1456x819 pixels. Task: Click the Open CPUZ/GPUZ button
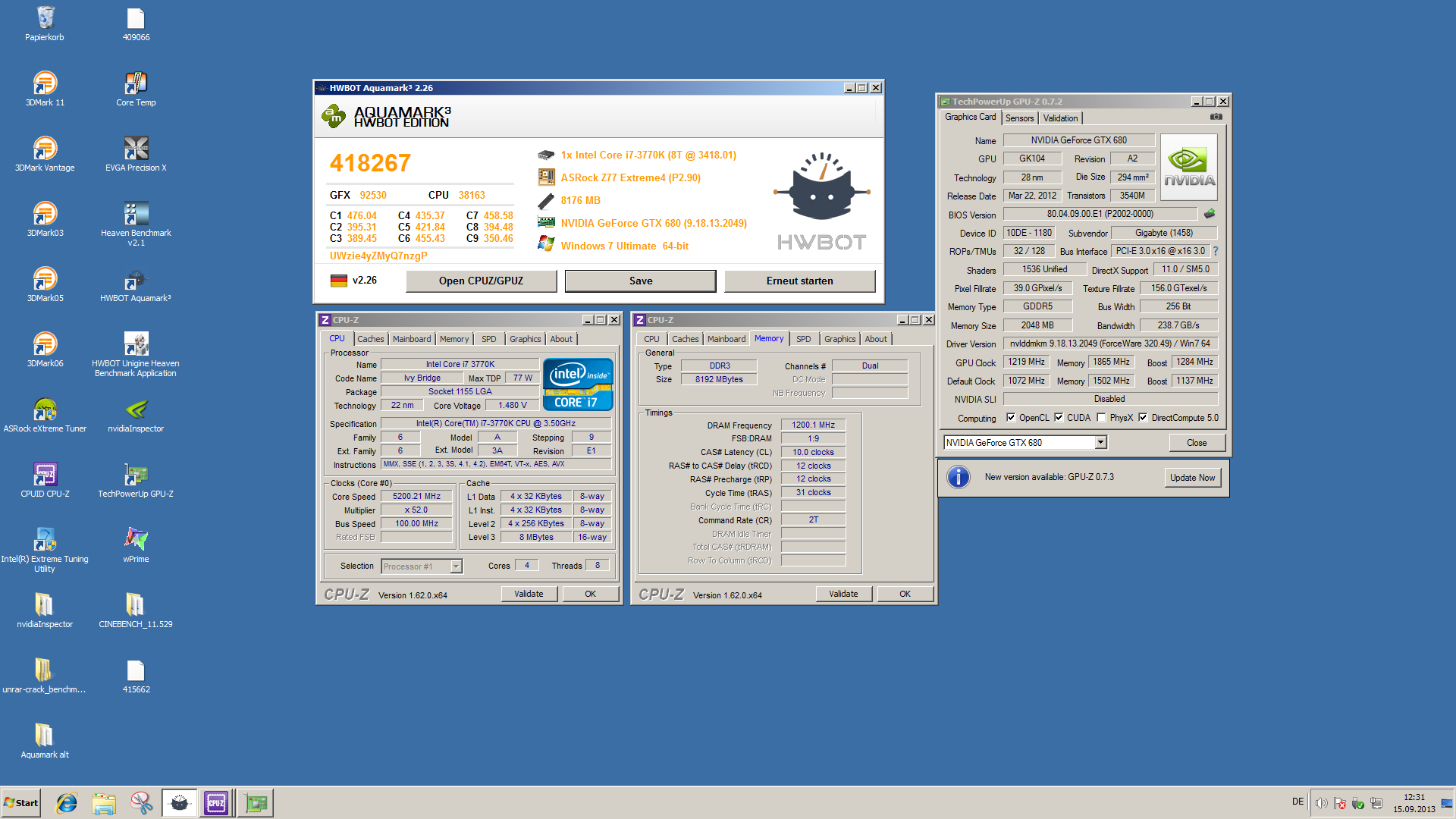point(481,281)
